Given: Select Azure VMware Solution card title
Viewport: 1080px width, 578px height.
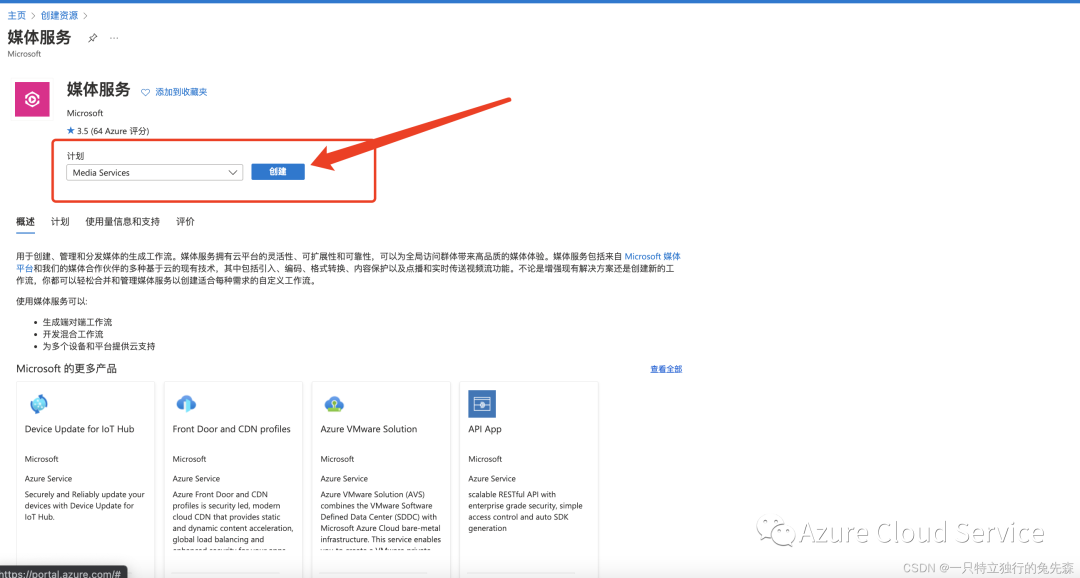Looking at the screenshot, I should tap(368, 429).
